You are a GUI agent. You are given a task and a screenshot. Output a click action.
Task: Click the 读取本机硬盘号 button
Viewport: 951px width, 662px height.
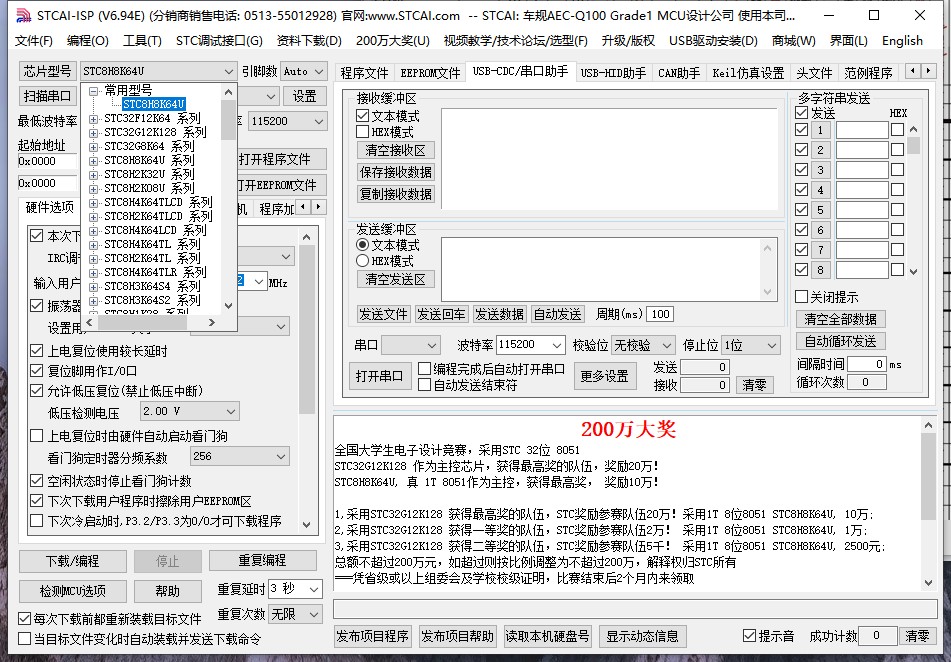(x=548, y=637)
